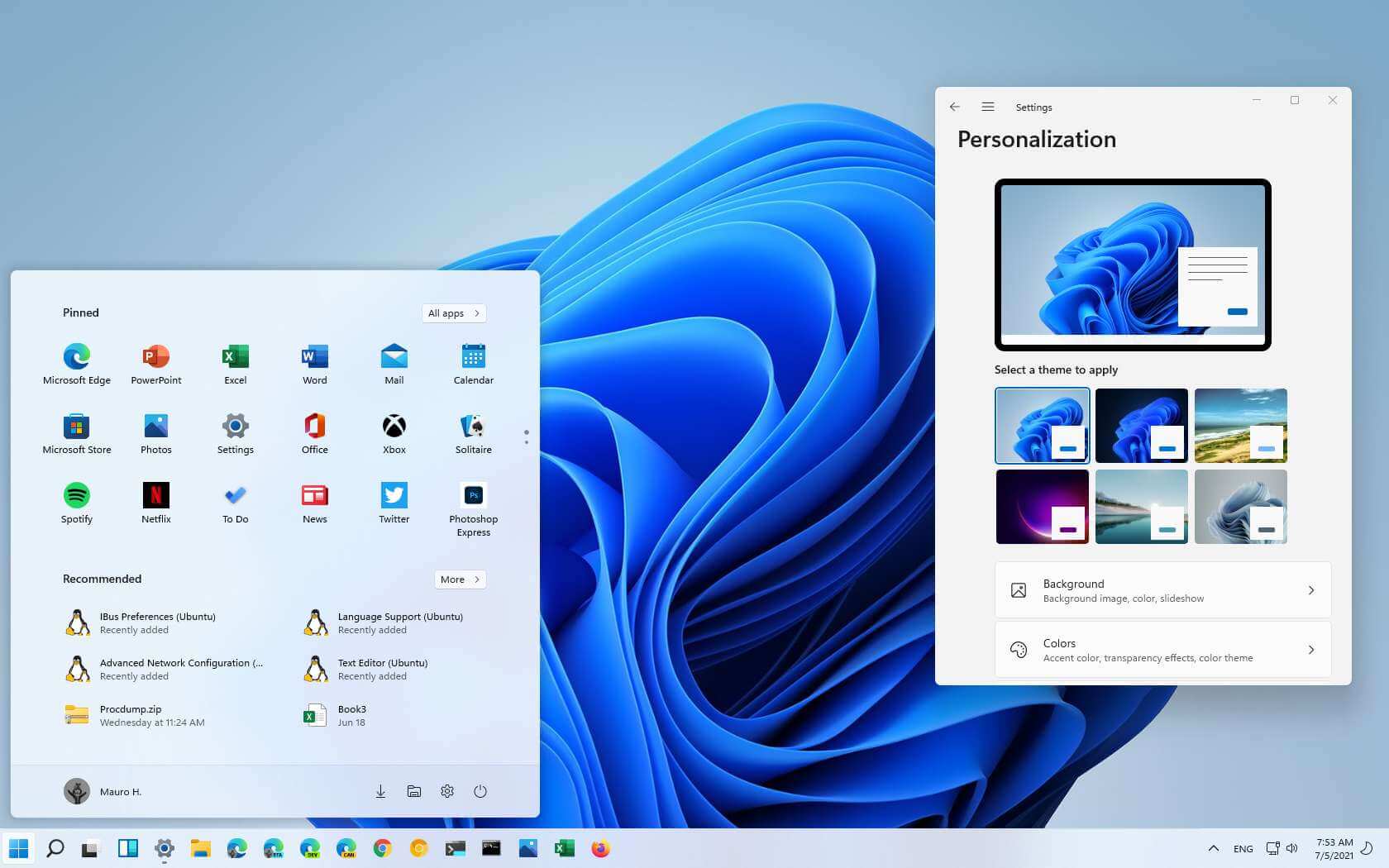Expand the All apps list
The image size is (1389, 868).
[453, 313]
